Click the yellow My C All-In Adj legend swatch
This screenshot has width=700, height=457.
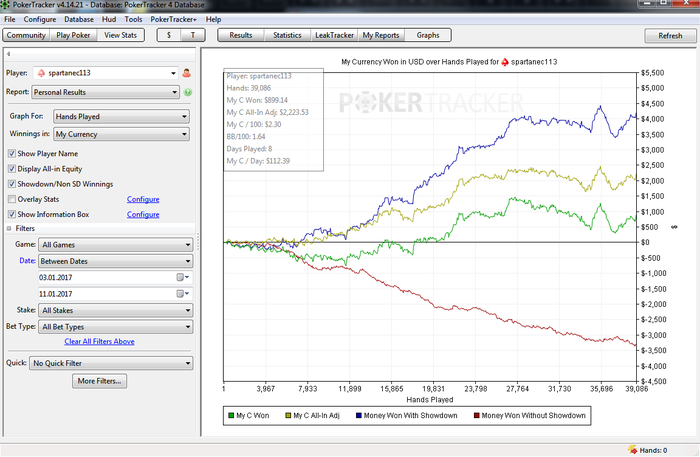[288, 415]
